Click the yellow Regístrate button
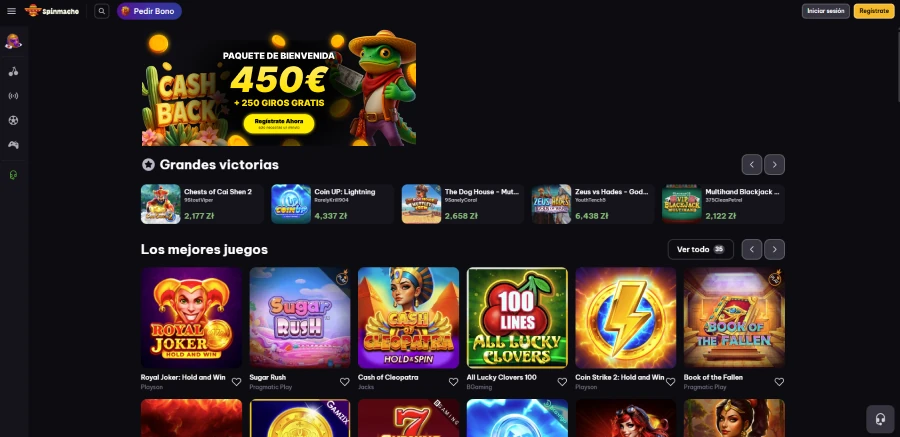The image size is (900, 437). click(874, 11)
